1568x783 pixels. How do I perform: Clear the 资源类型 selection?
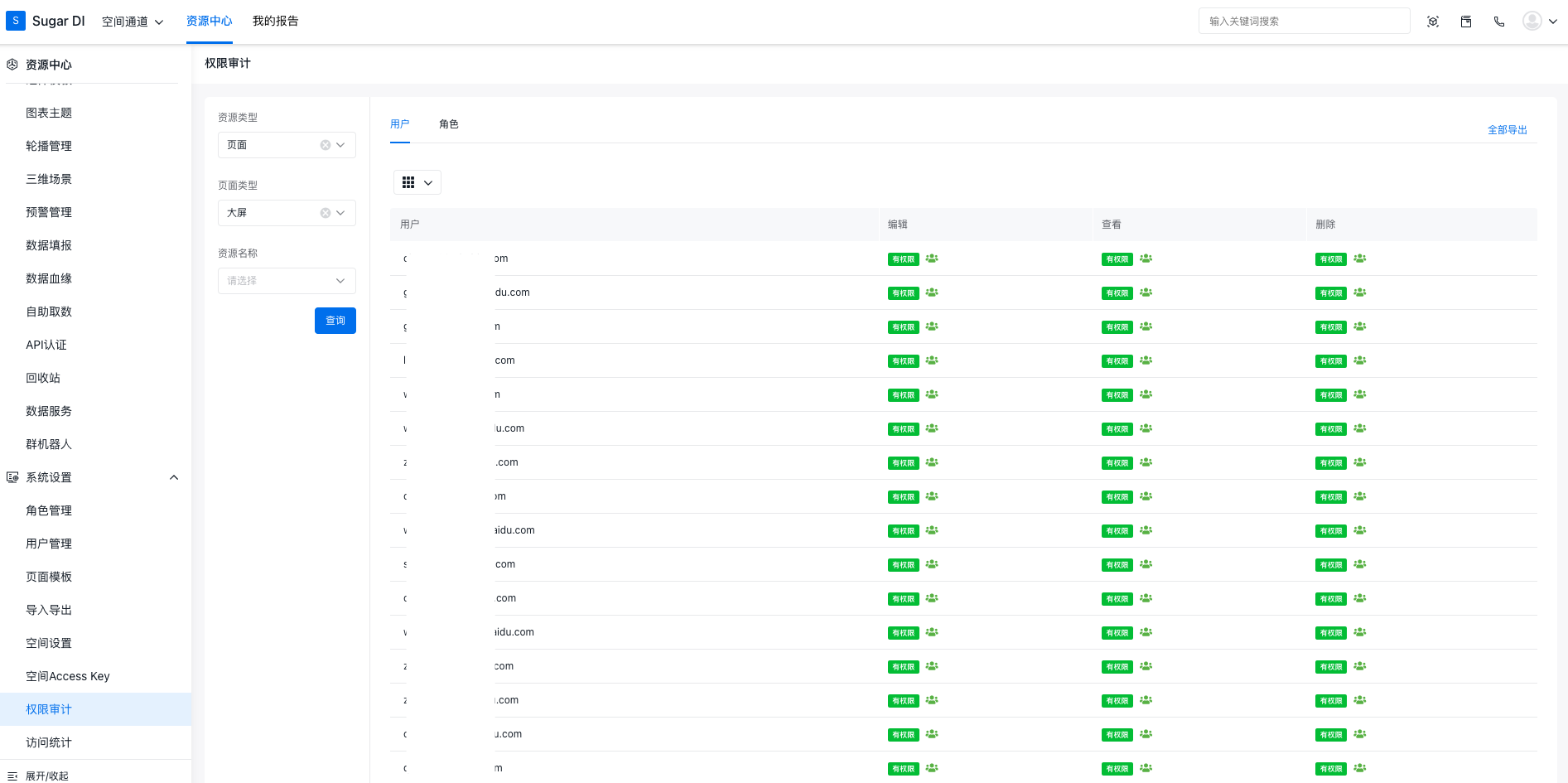click(x=326, y=145)
